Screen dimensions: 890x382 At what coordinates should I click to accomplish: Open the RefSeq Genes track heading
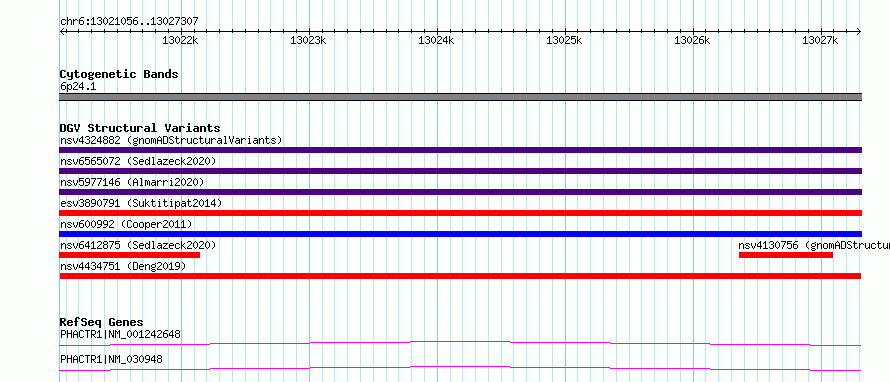[102, 322]
